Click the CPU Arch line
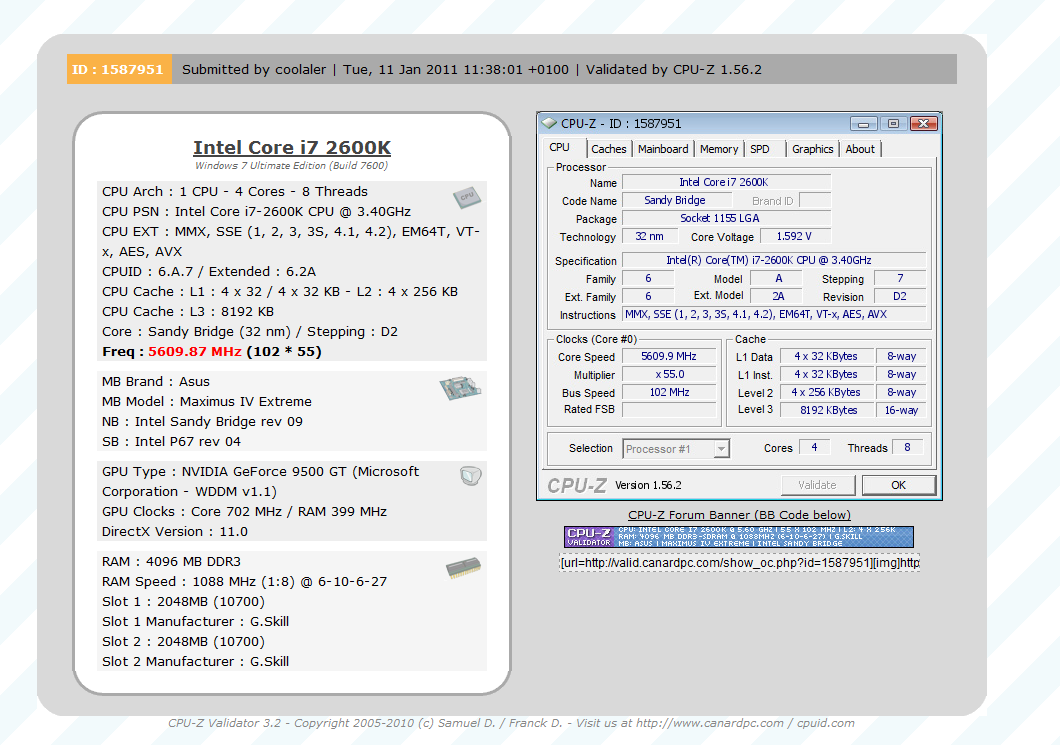This screenshot has height=745, width=1060. [x=235, y=191]
